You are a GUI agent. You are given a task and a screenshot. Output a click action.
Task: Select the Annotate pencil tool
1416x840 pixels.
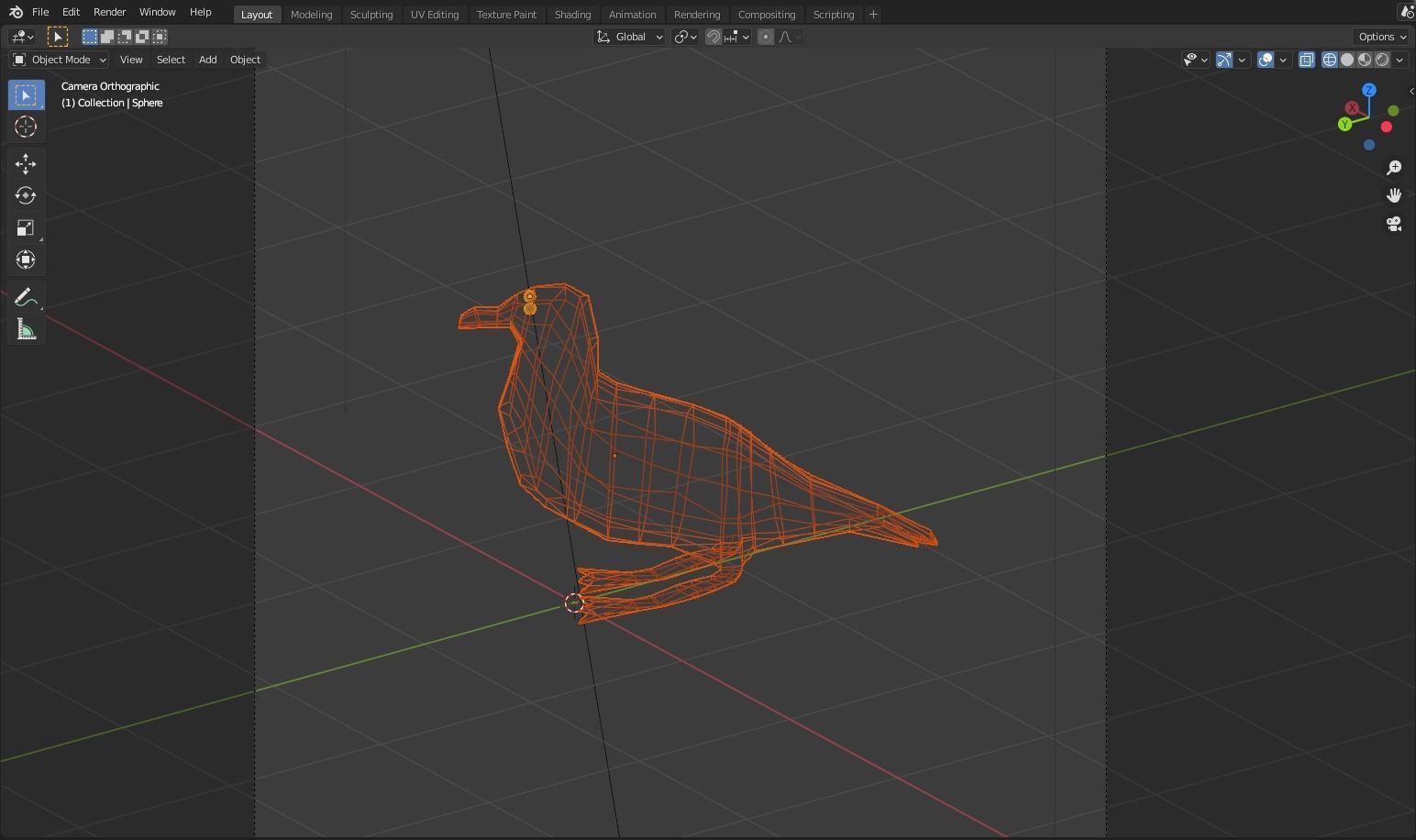coord(26,297)
